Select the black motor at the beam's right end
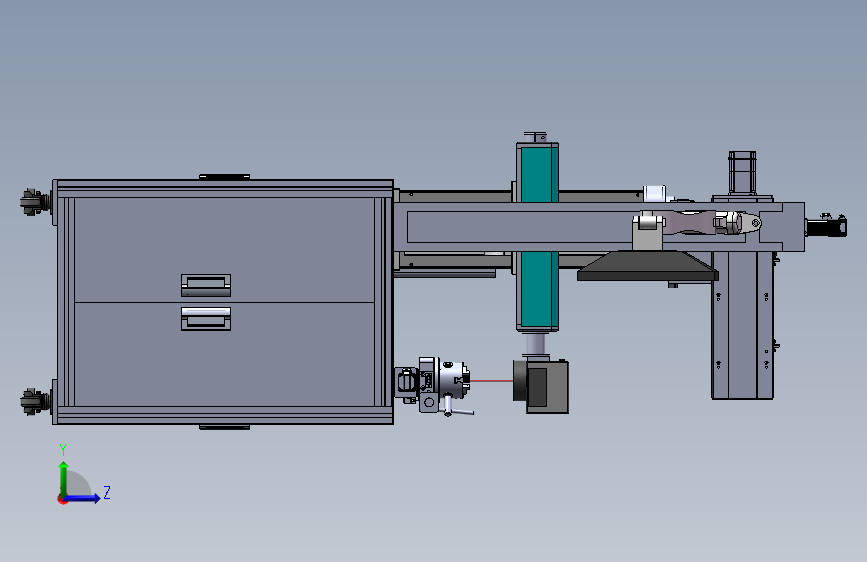The width and height of the screenshot is (867, 562). coord(826,227)
